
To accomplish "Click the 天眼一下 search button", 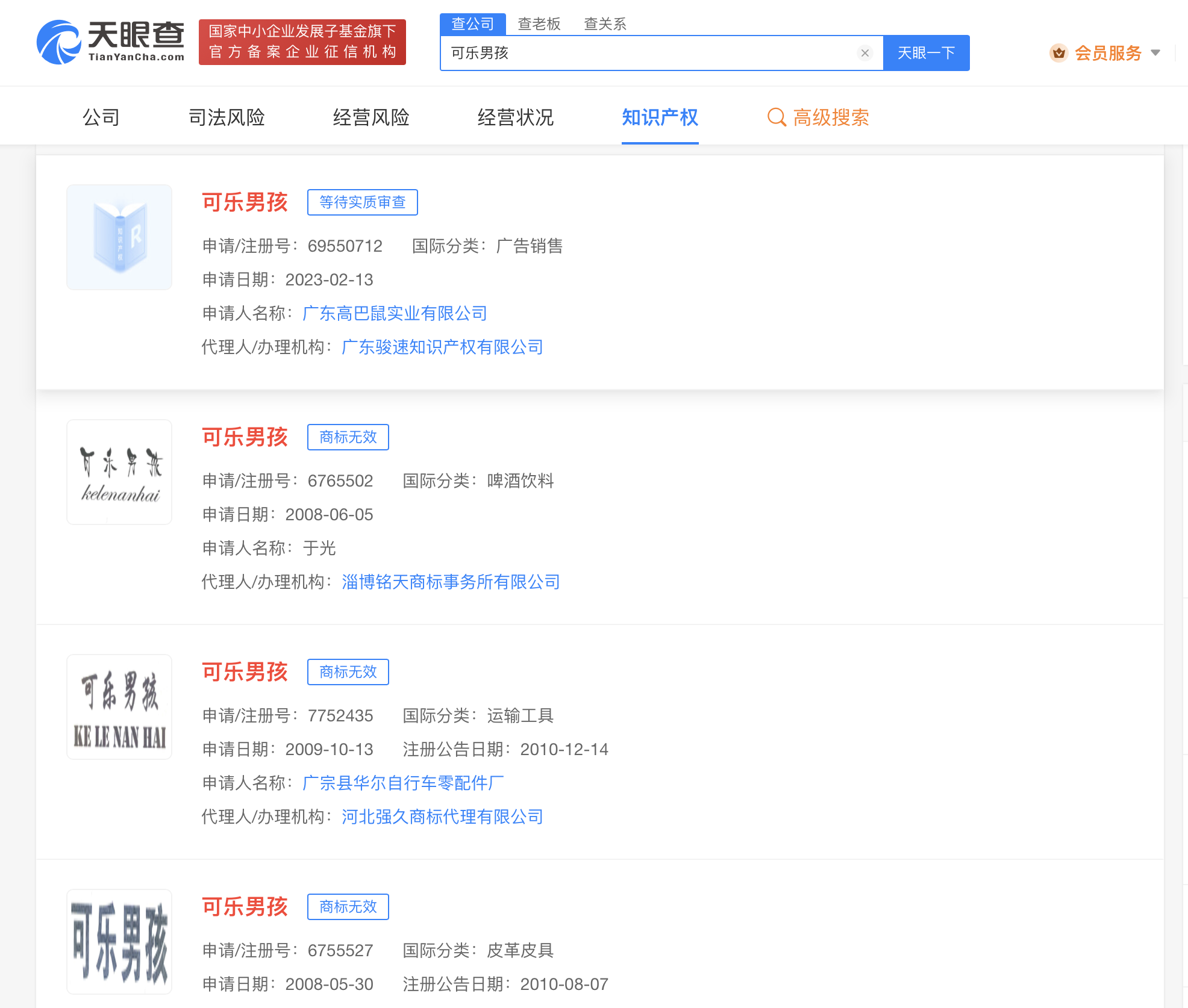I will [x=927, y=53].
